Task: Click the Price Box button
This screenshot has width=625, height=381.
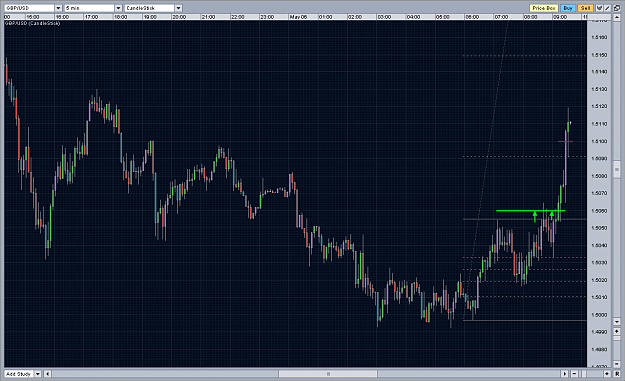Action: click(x=544, y=8)
